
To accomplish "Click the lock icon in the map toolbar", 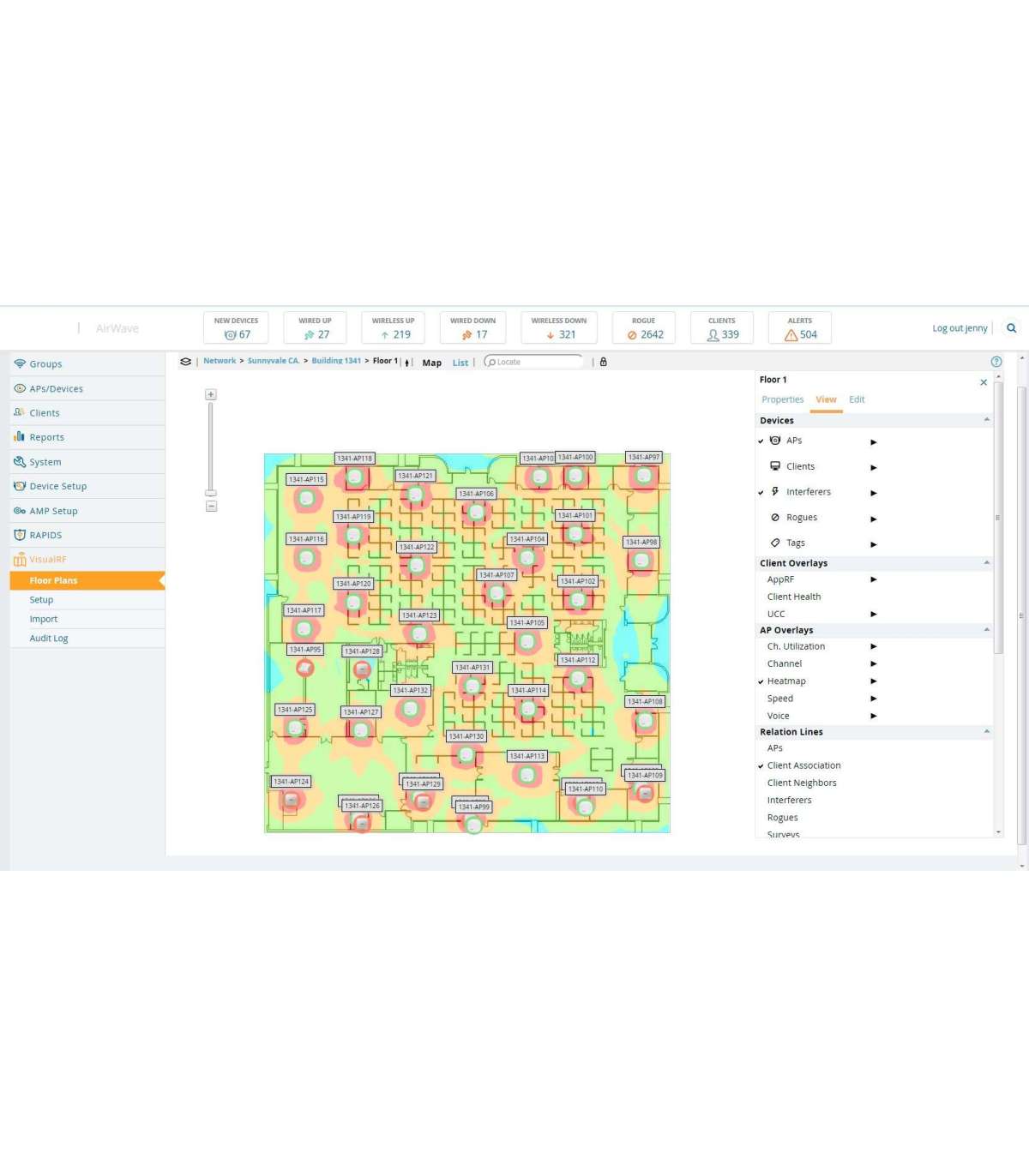I will (603, 362).
